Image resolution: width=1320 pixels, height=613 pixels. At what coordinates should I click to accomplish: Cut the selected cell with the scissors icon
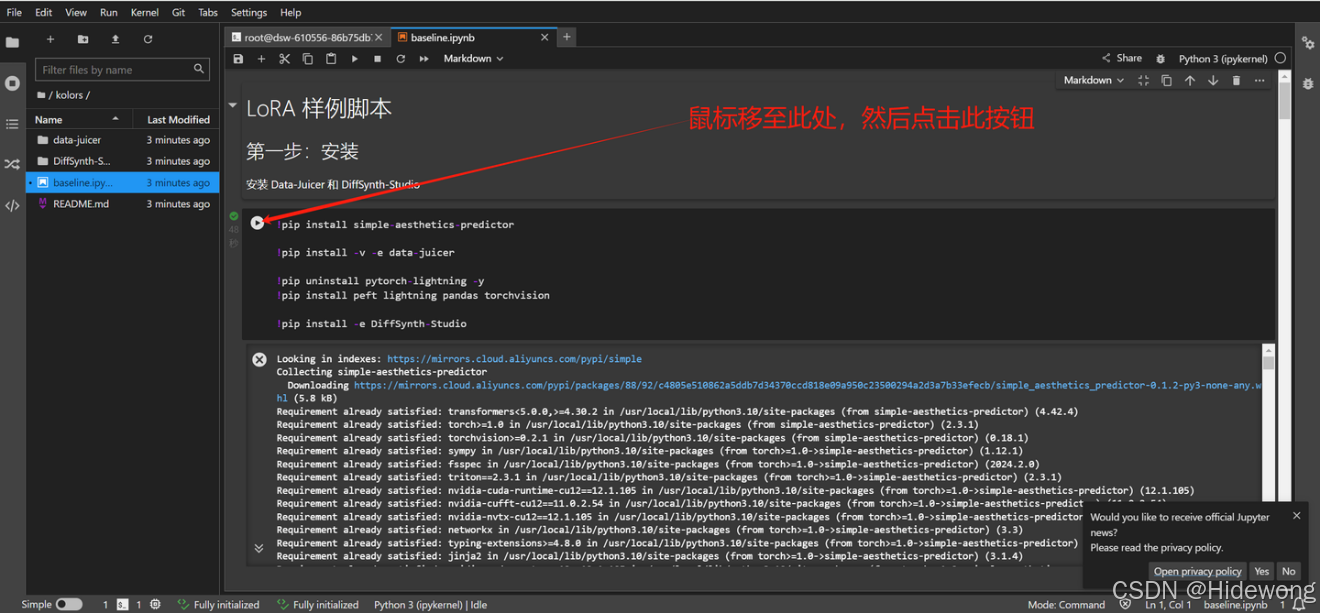[284, 59]
